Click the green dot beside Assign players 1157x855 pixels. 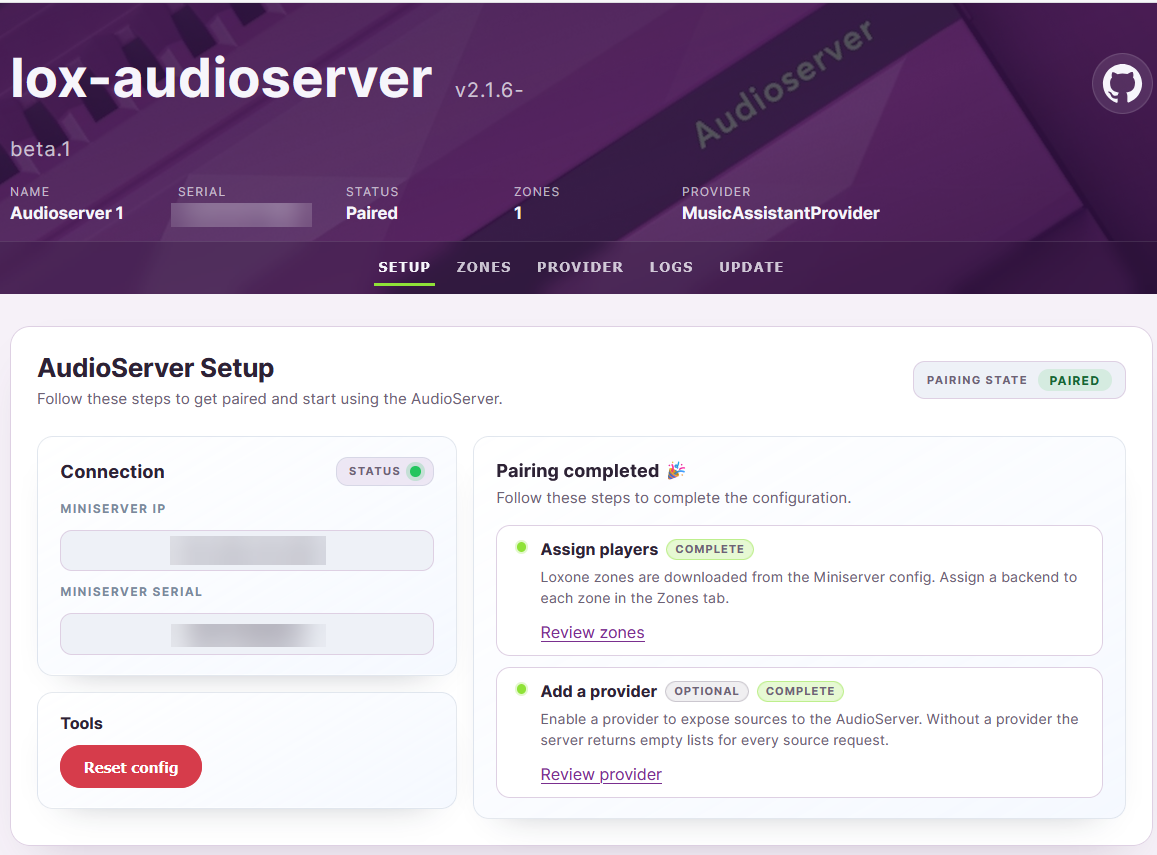521,547
